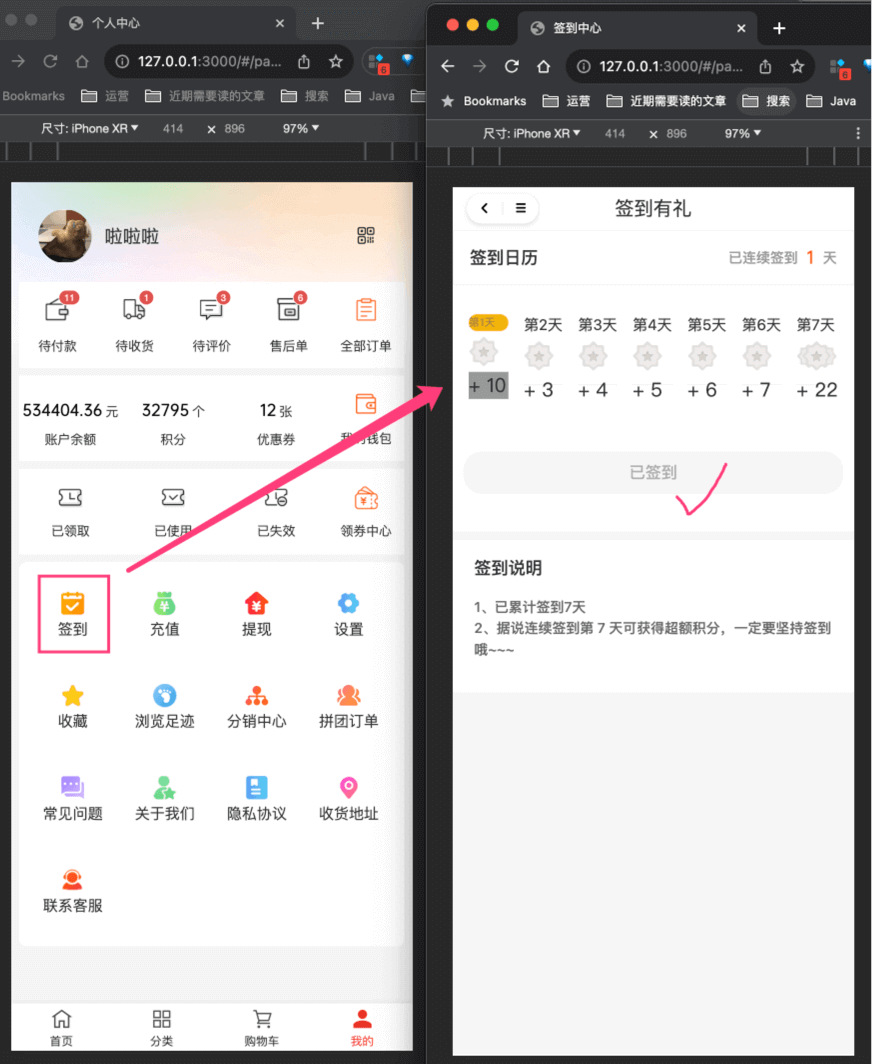Open the 联系客服 customer service icon
872x1064 pixels.
(73, 880)
